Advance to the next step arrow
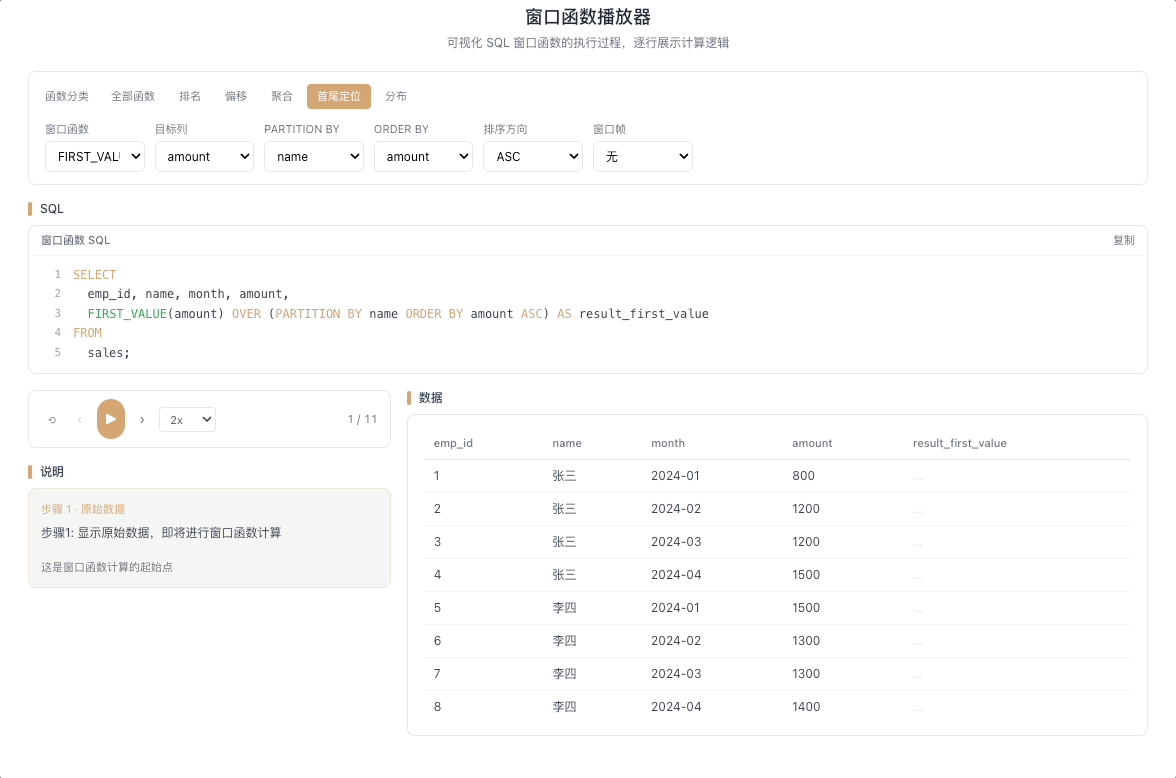 [x=142, y=419]
